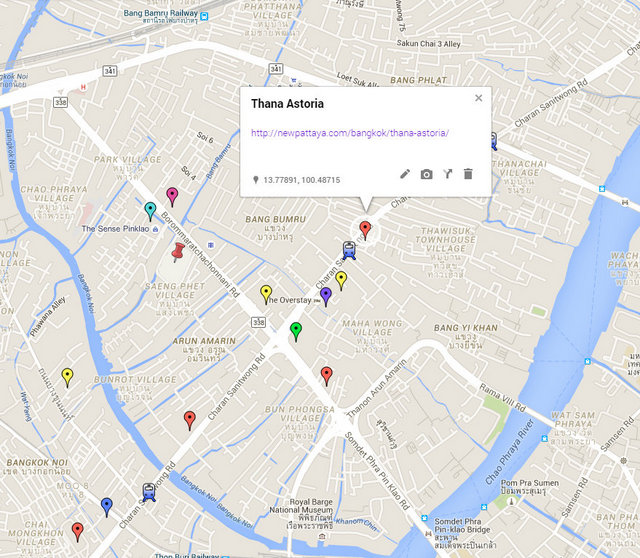Click the red H hospital icon
This screenshot has height=558, width=640.
pos(83,87)
